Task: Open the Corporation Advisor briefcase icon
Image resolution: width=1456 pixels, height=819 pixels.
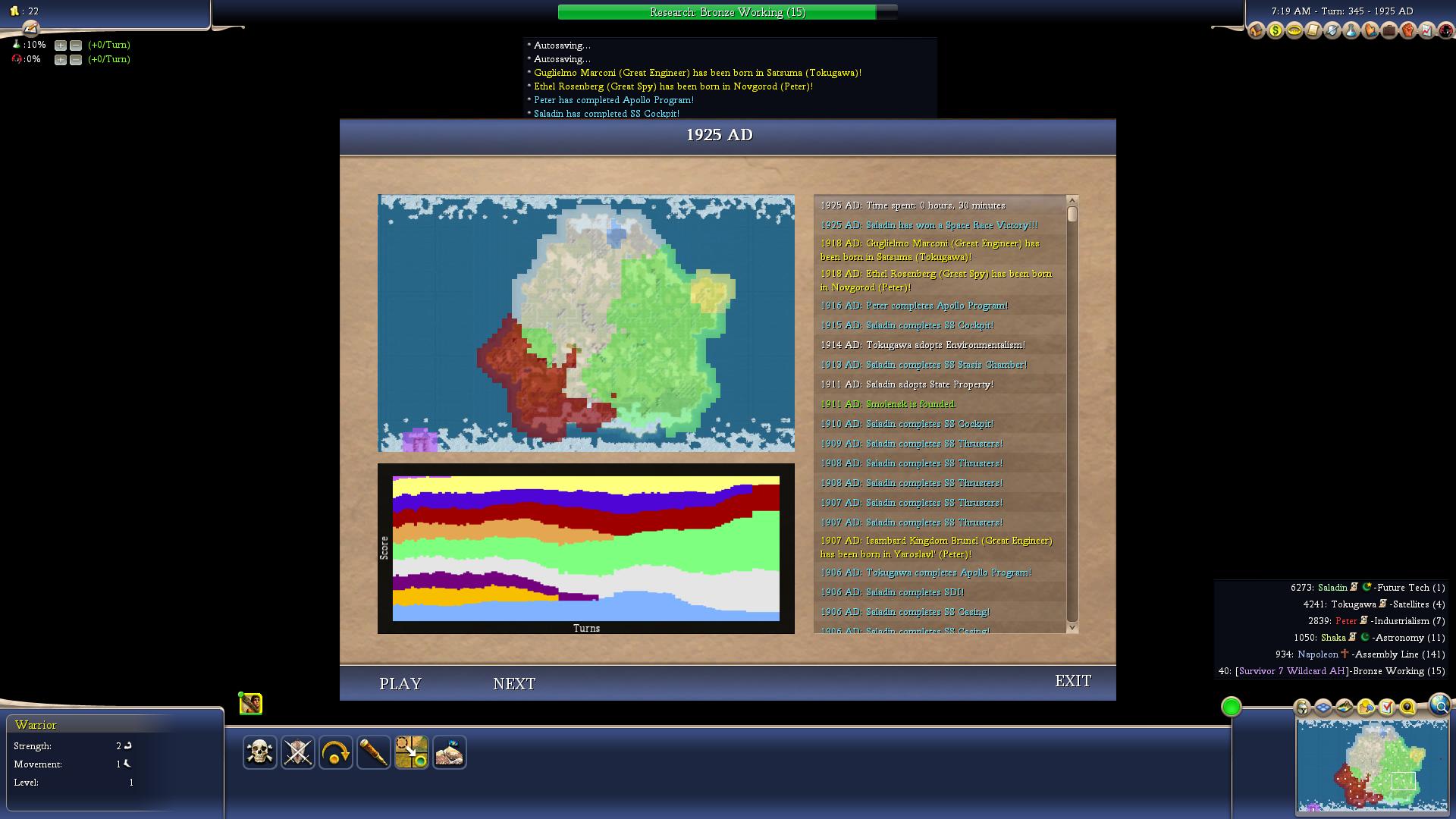Action: 1389,30
